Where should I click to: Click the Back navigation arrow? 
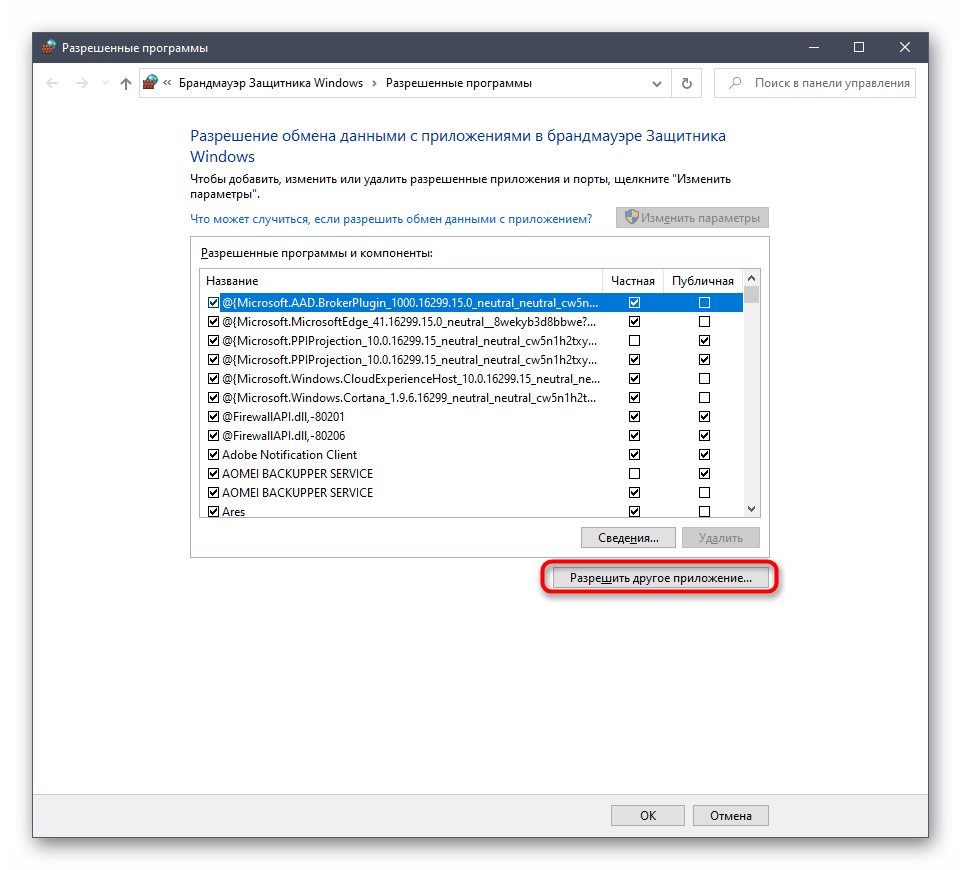52,84
